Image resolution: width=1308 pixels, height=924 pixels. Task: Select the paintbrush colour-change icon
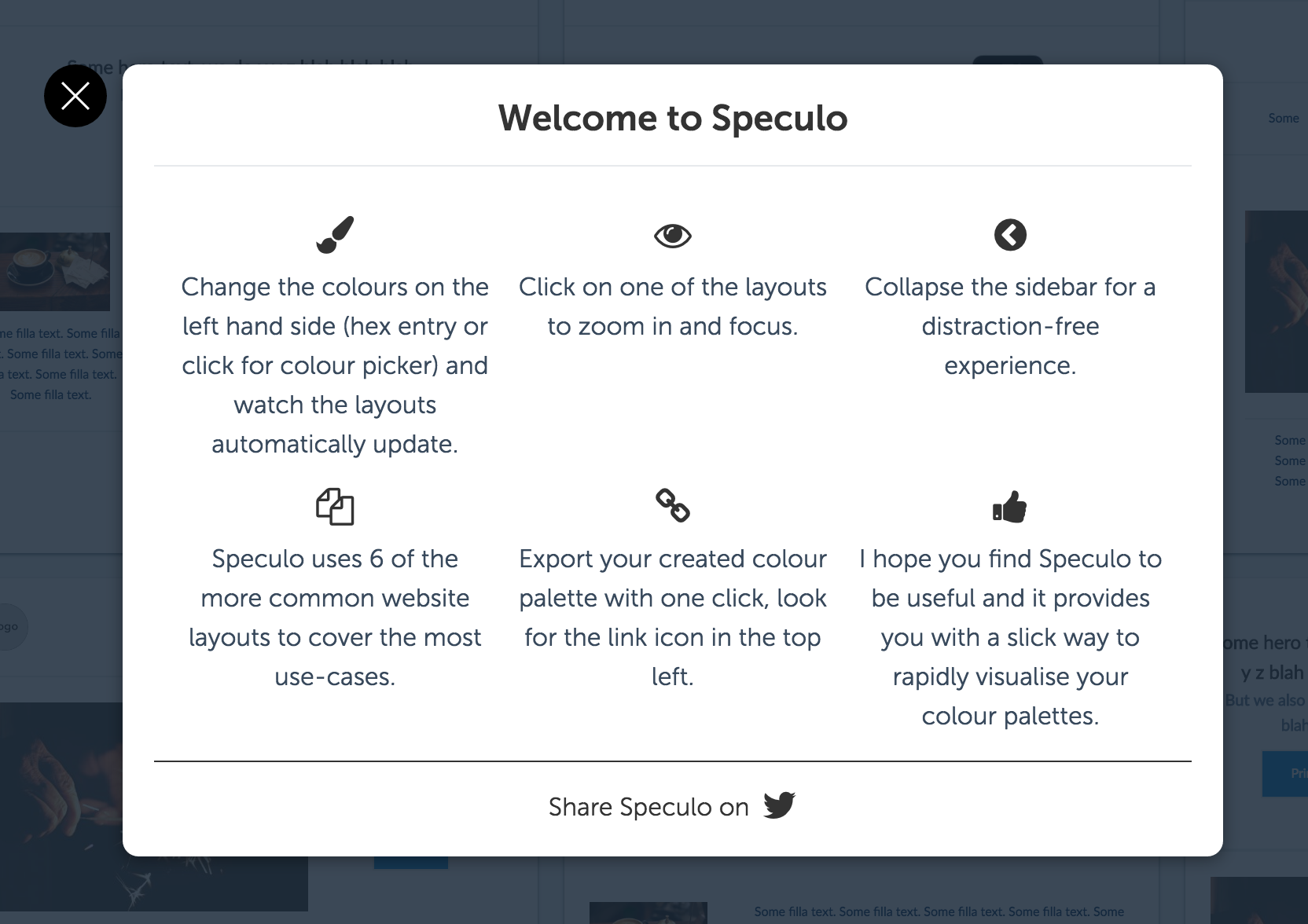click(x=335, y=233)
